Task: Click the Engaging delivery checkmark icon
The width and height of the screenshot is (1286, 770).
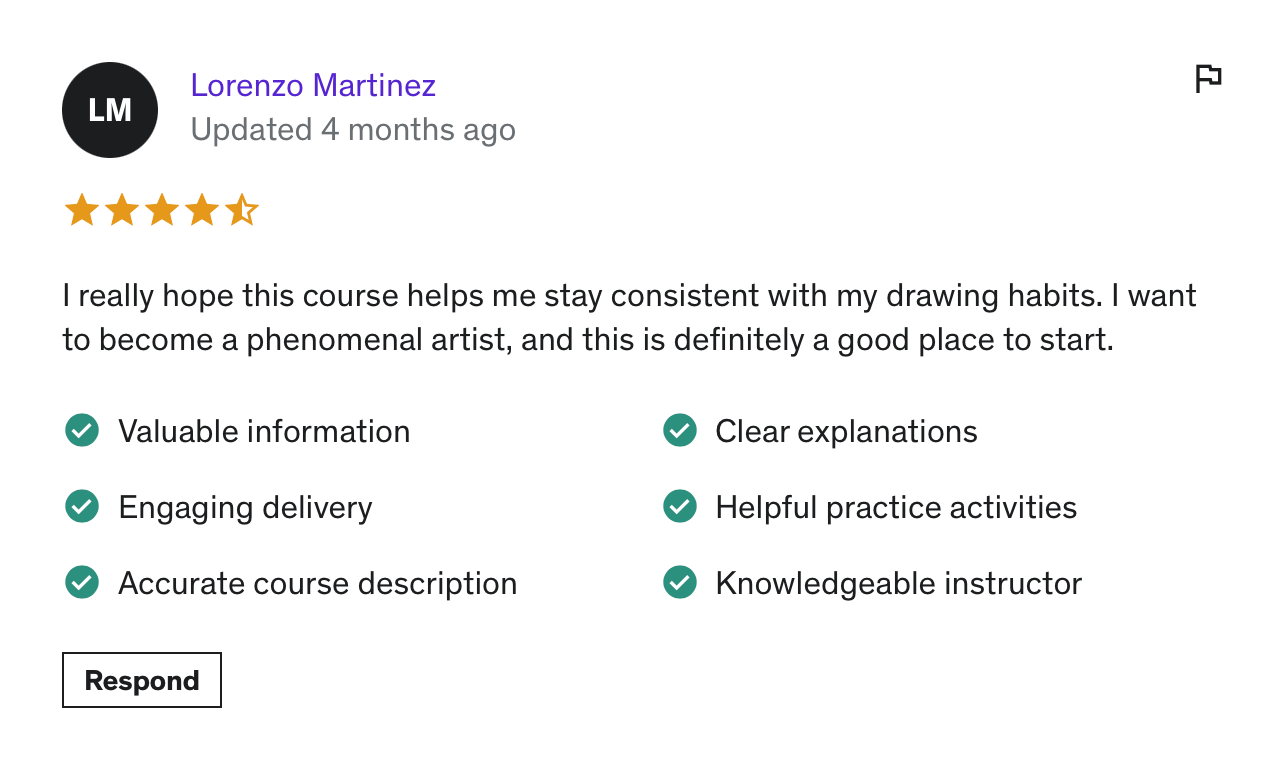Action: 82,507
